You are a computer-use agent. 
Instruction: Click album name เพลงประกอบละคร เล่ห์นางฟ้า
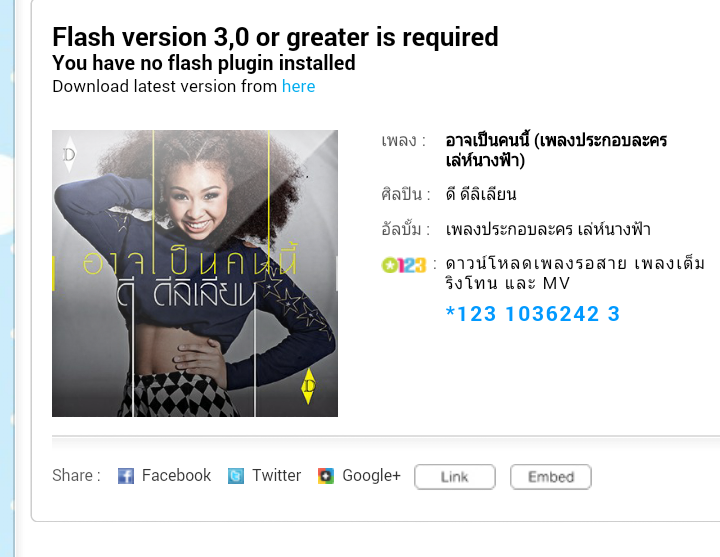[548, 228]
